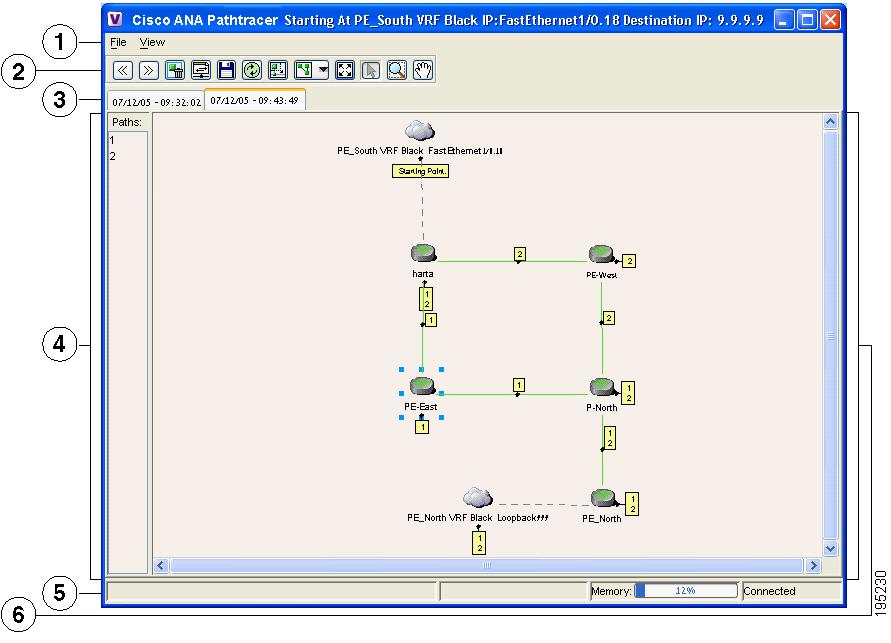
Task: Select the PE-West router icon
Action: tap(601, 254)
